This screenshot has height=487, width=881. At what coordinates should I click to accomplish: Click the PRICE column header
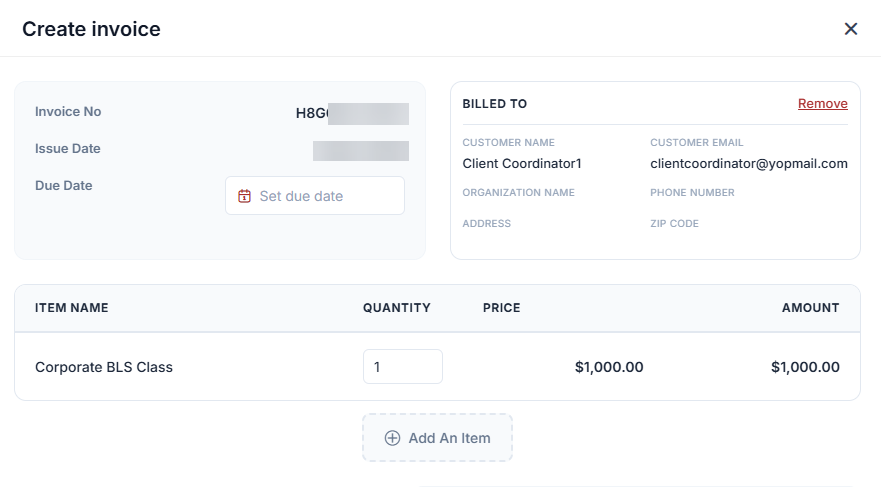point(502,308)
